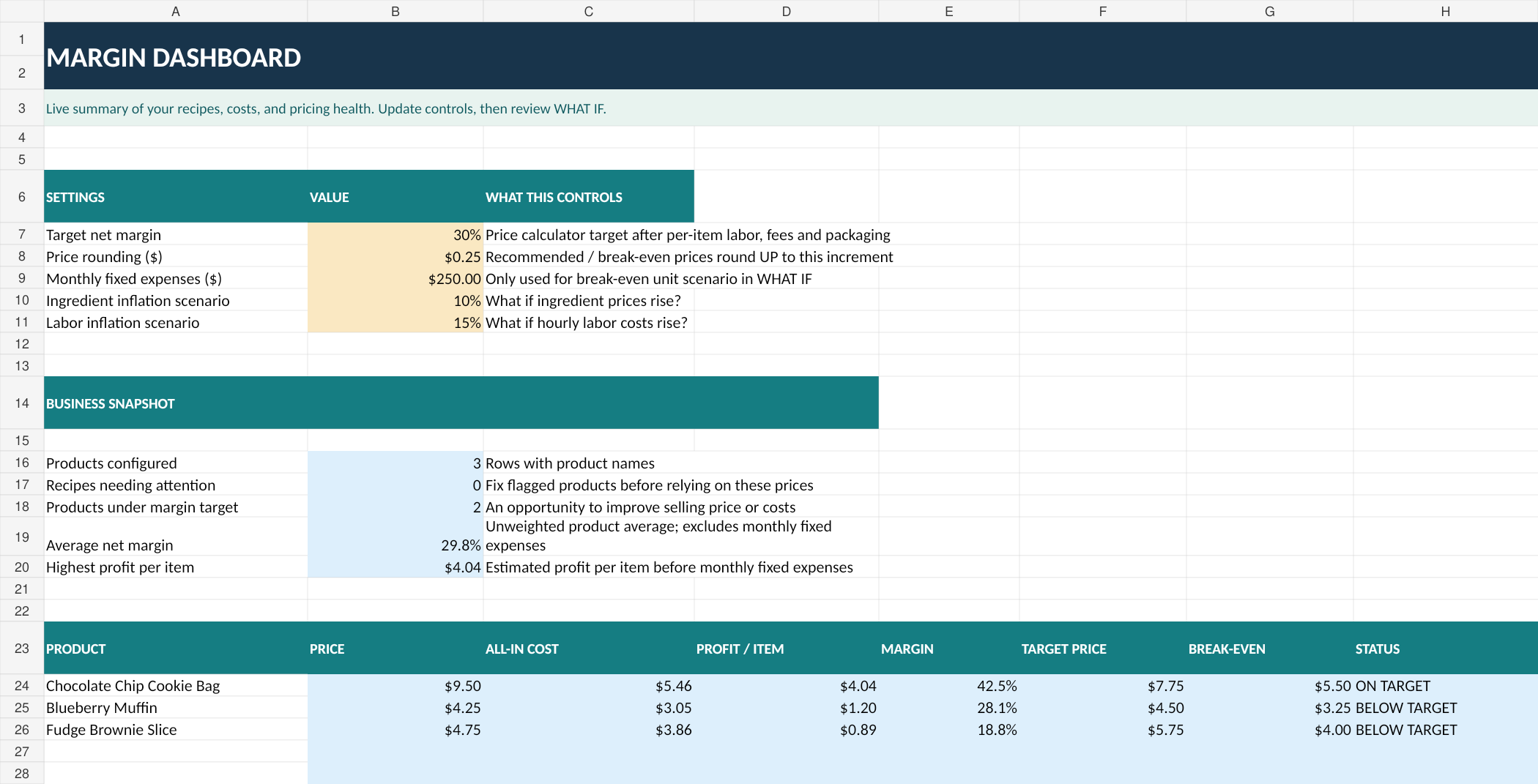
Task: Select column A header
Action: (x=176, y=11)
